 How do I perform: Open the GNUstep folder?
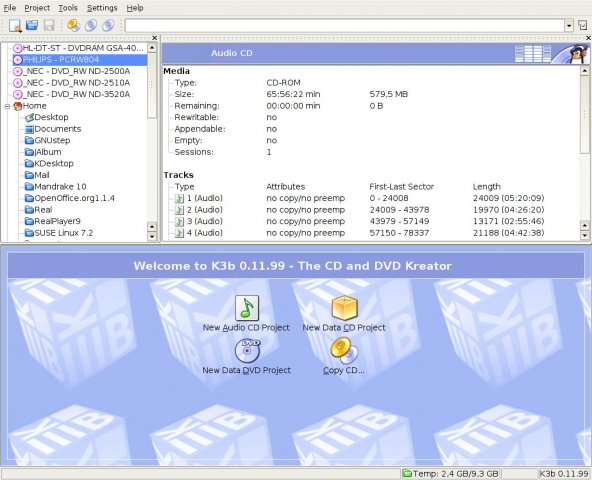tap(48, 140)
